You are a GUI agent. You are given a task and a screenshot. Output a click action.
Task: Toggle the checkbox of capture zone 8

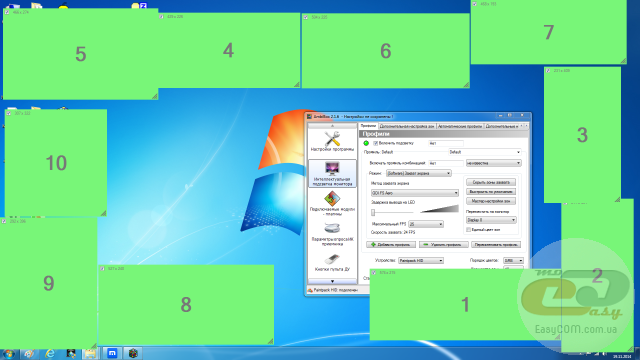(102, 269)
